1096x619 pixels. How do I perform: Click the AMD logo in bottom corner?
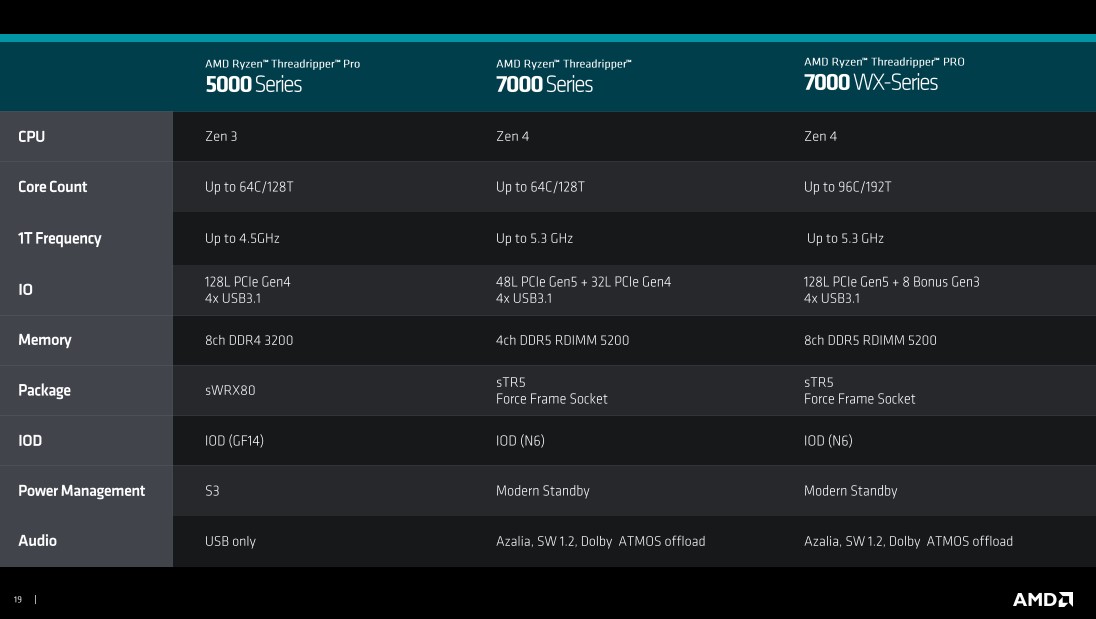(1043, 599)
